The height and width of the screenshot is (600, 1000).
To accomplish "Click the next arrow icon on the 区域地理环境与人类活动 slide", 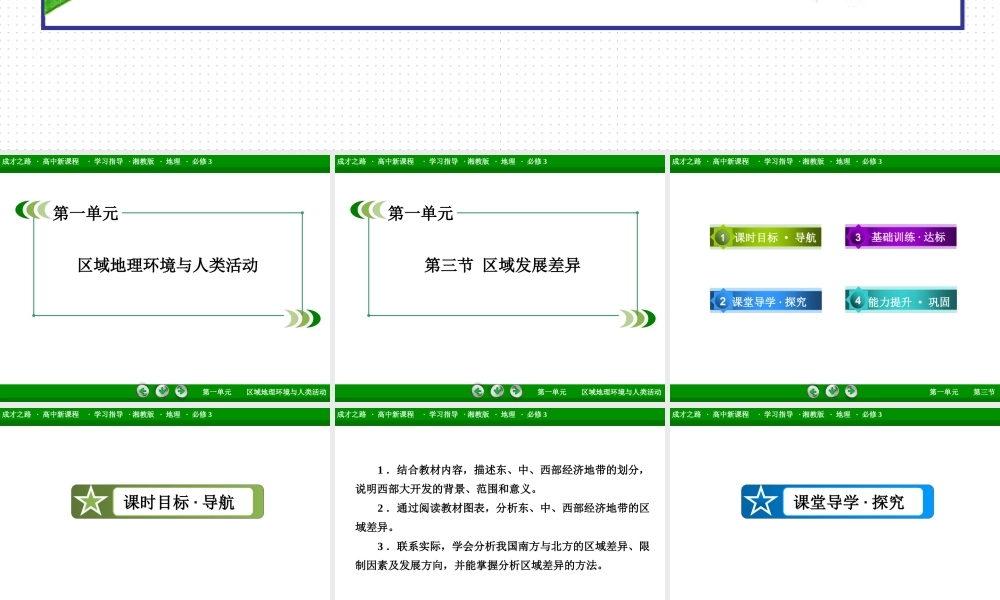I will pos(181,391).
